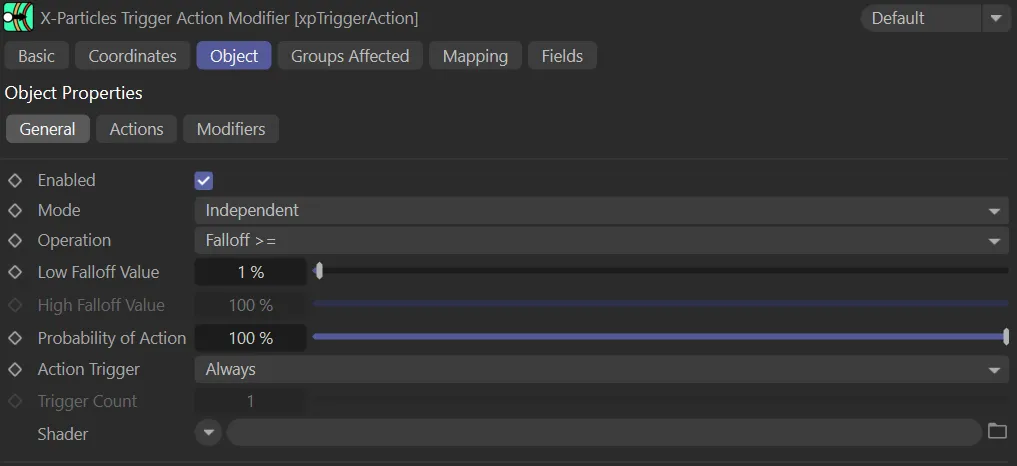Open the Mapping tab
The width and height of the screenshot is (1017, 466).
[475, 56]
